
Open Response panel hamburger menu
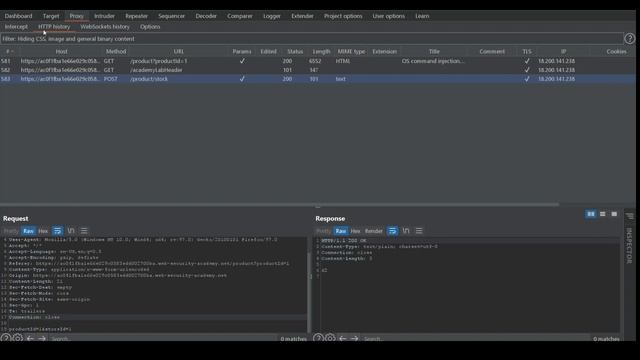coord(419,231)
